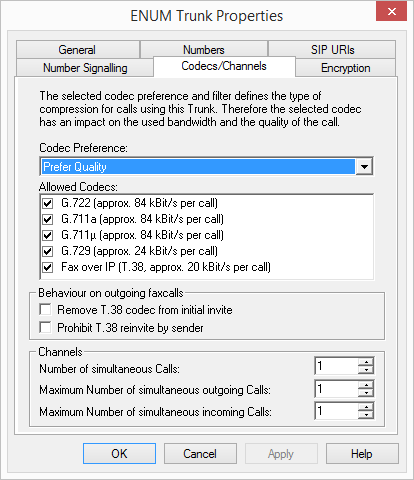This screenshot has height=480, width=414.
Task: Confirm settings with the OK button
Action: tap(119, 454)
